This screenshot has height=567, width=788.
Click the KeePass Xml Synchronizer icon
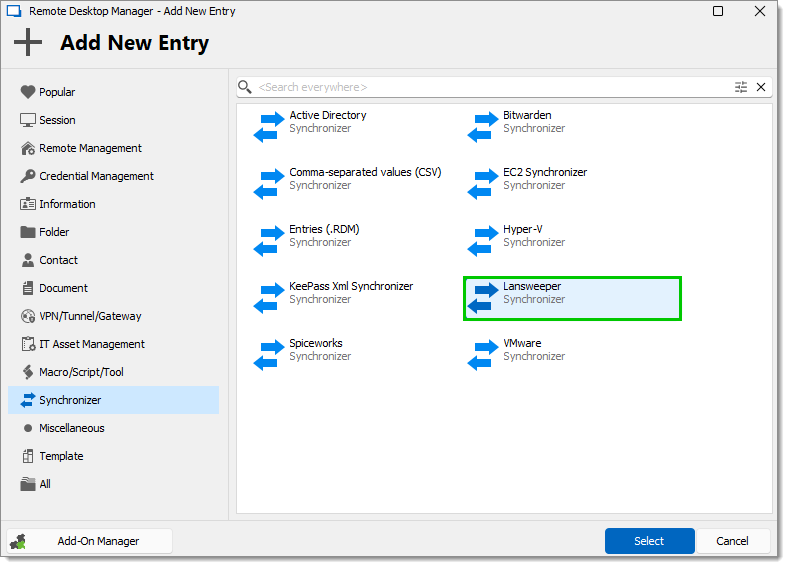click(269, 298)
